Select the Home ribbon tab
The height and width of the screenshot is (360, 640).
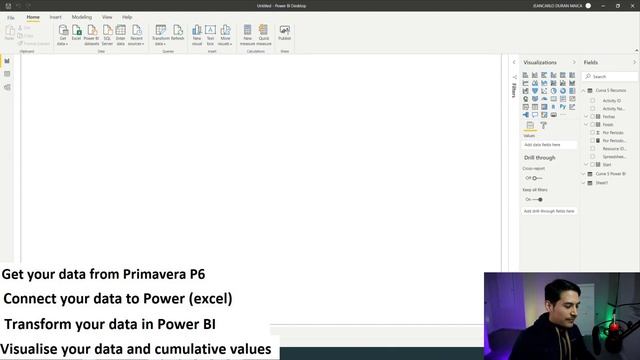pos(33,17)
